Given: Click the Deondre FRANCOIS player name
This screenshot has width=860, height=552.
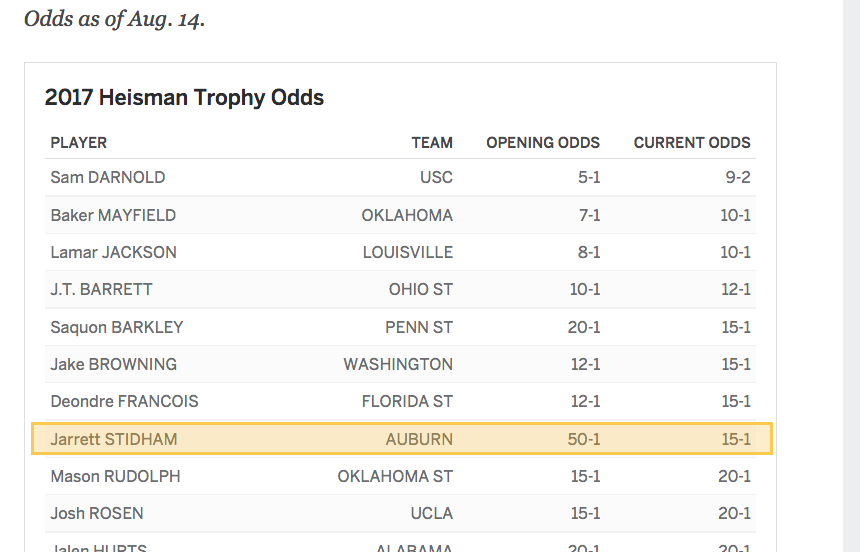Looking at the screenshot, I should tap(125, 401).
